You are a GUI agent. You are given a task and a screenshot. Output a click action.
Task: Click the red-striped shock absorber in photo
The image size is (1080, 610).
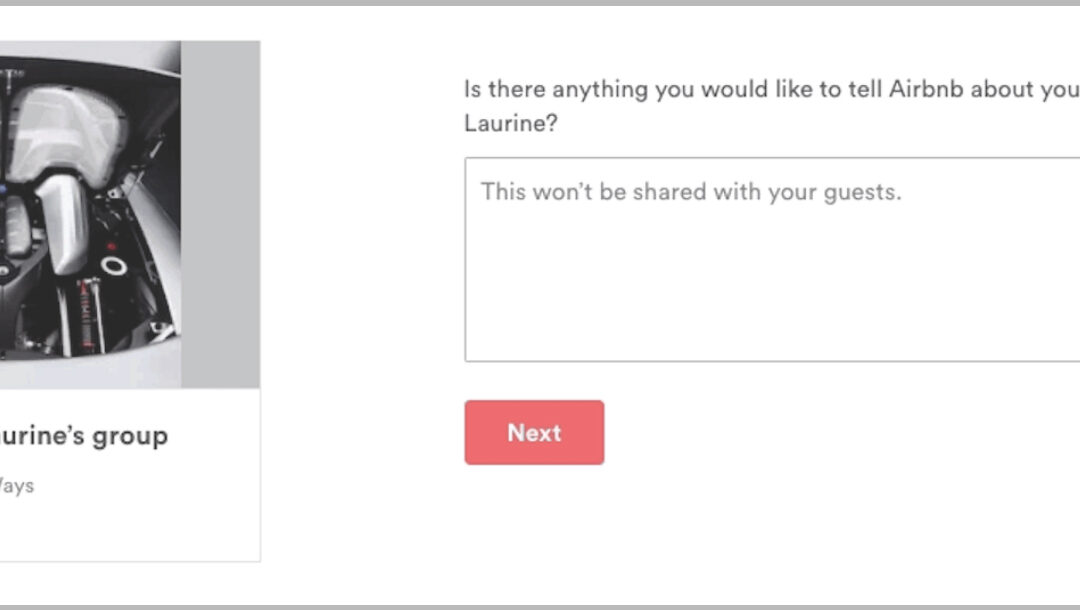pos(87,313)
